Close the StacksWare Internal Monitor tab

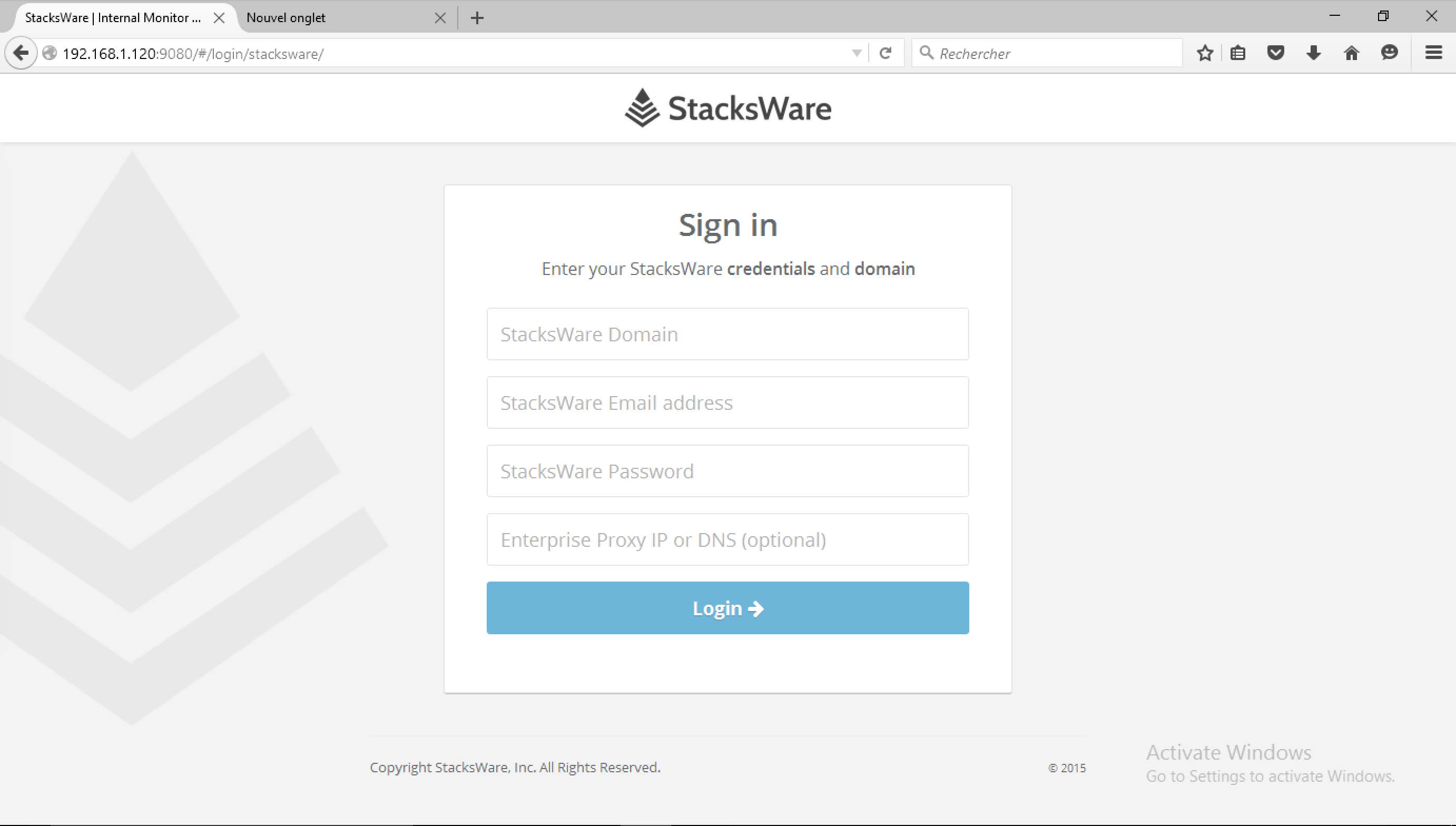coord(219,18)
